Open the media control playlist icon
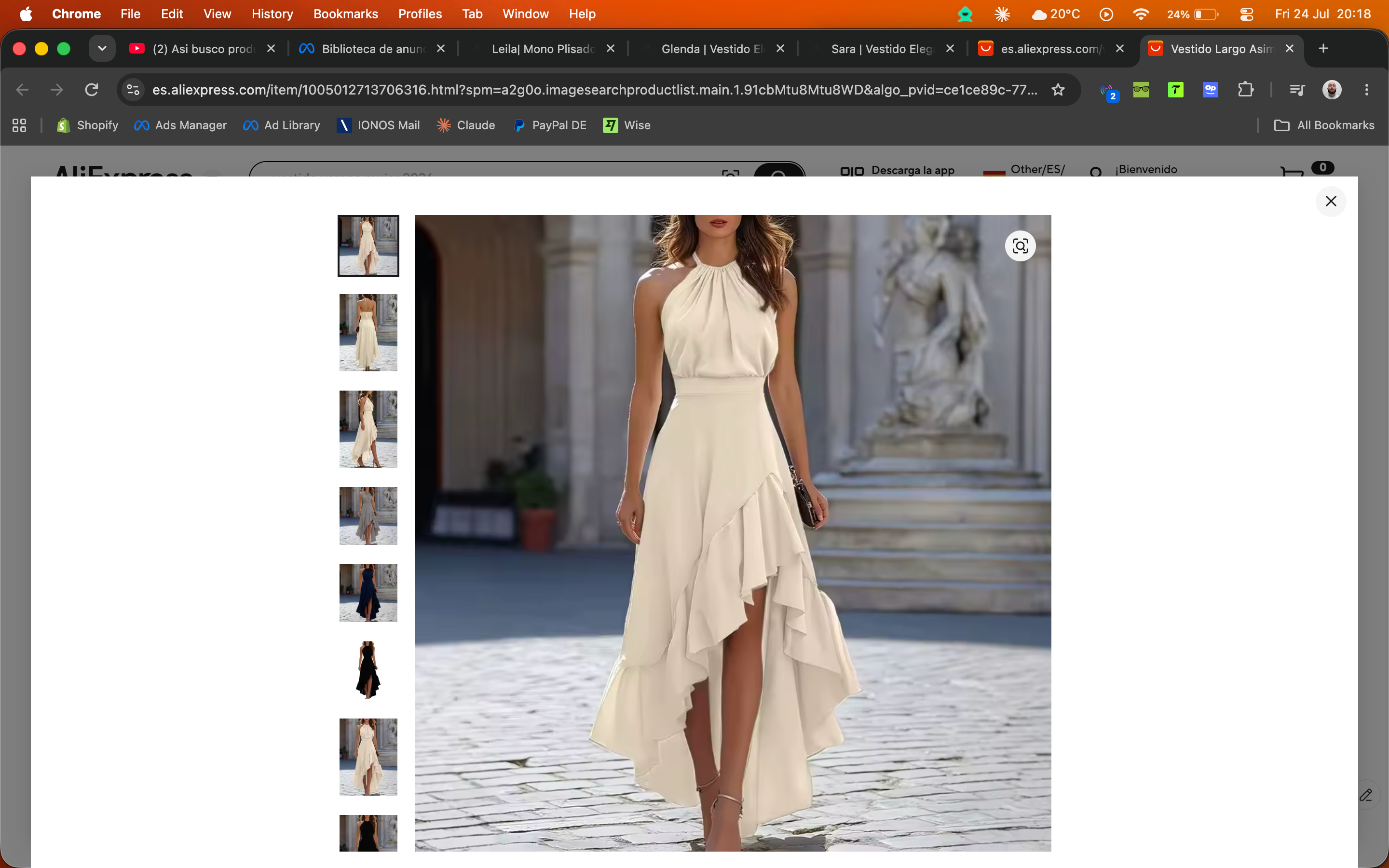Screen dimensions: 1389x868 click(x=1297, y=90)
